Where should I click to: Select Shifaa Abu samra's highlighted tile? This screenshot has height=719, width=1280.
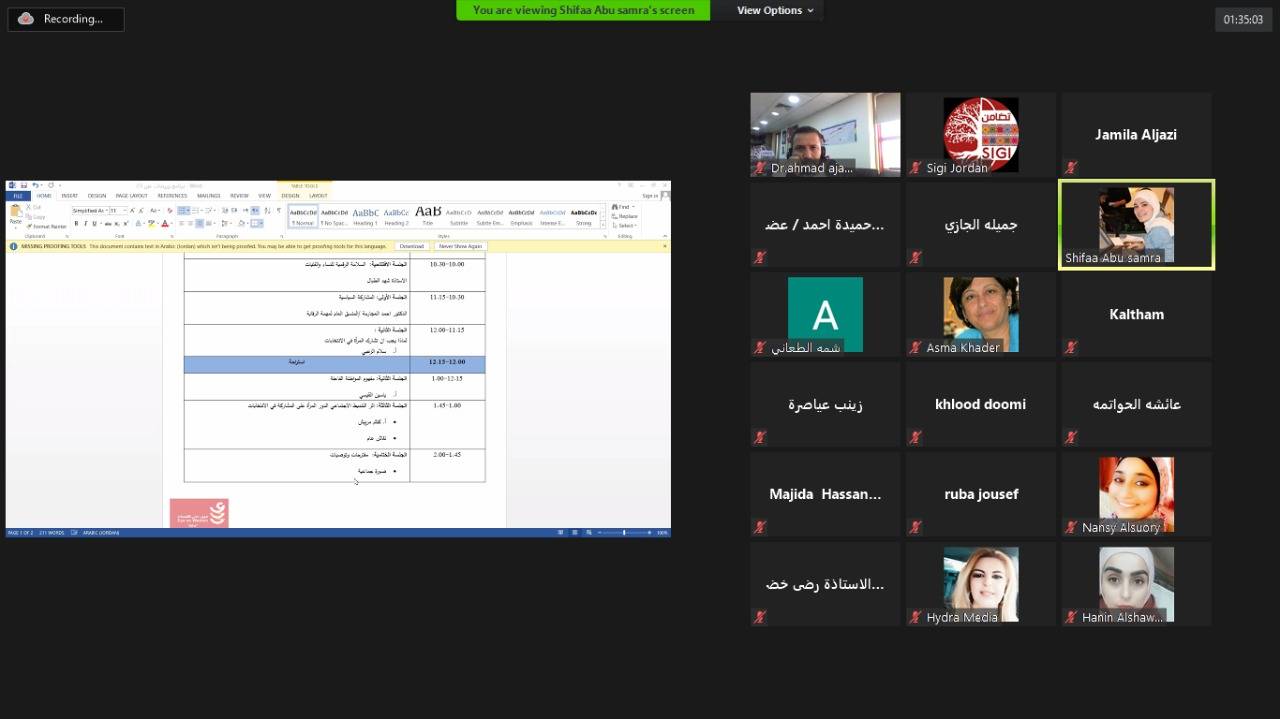point(1136,225)
